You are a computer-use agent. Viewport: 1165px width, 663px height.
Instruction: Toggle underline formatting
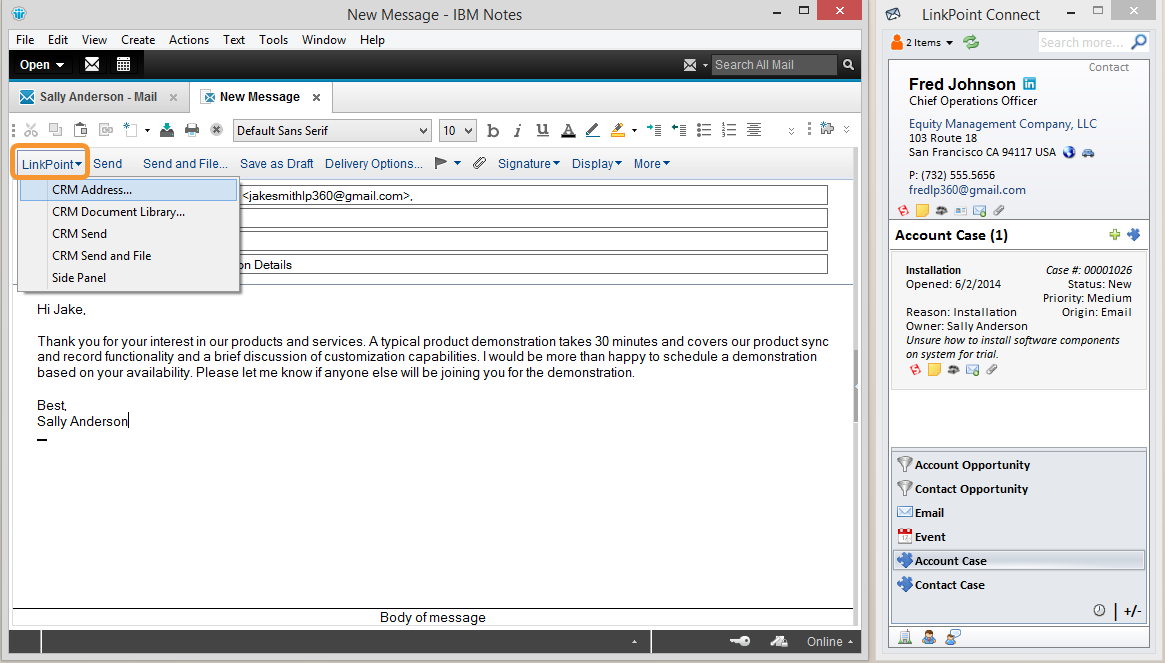tap(542, 131)
